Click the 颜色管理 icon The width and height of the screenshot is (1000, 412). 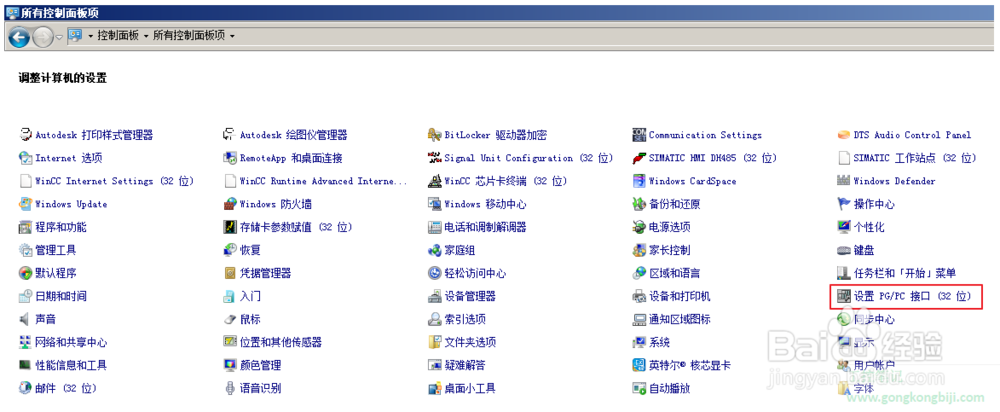click(x=230, y=365)
